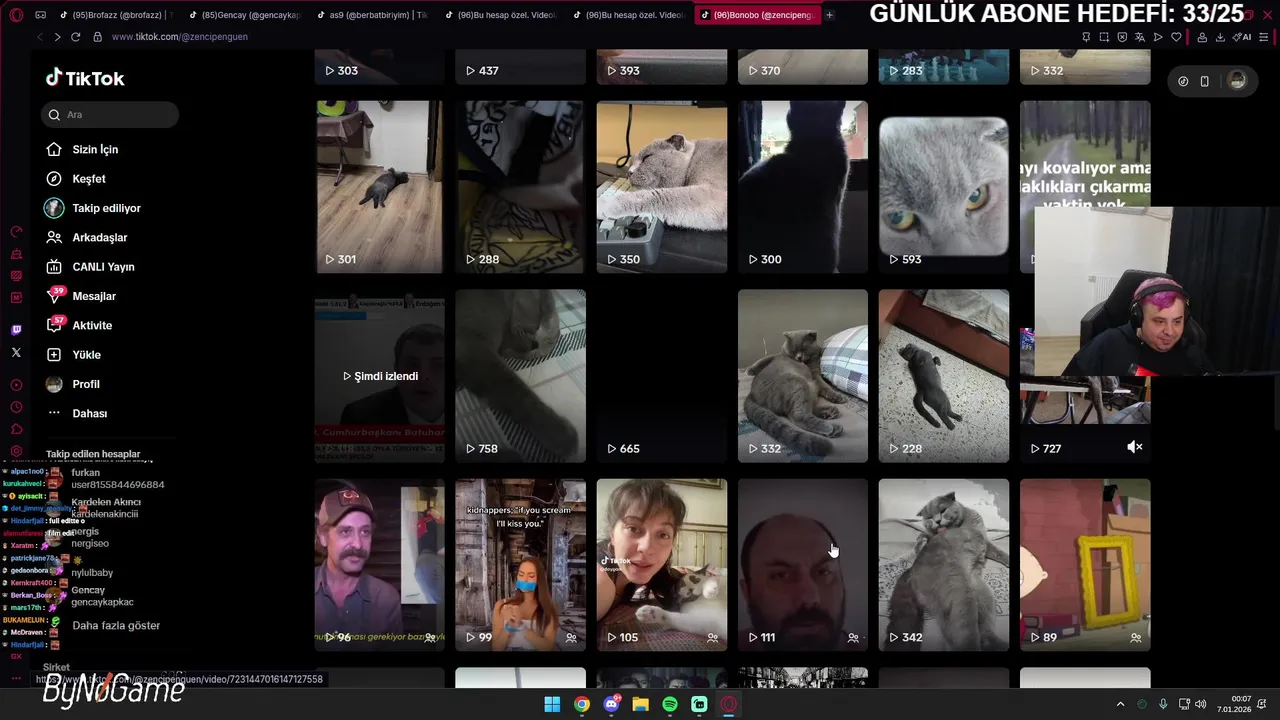Open the video with 758 views

coord(520,376)
